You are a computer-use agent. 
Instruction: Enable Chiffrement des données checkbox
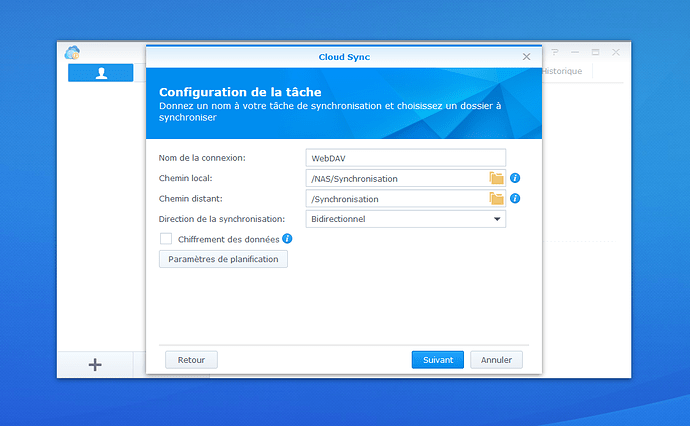166,239
